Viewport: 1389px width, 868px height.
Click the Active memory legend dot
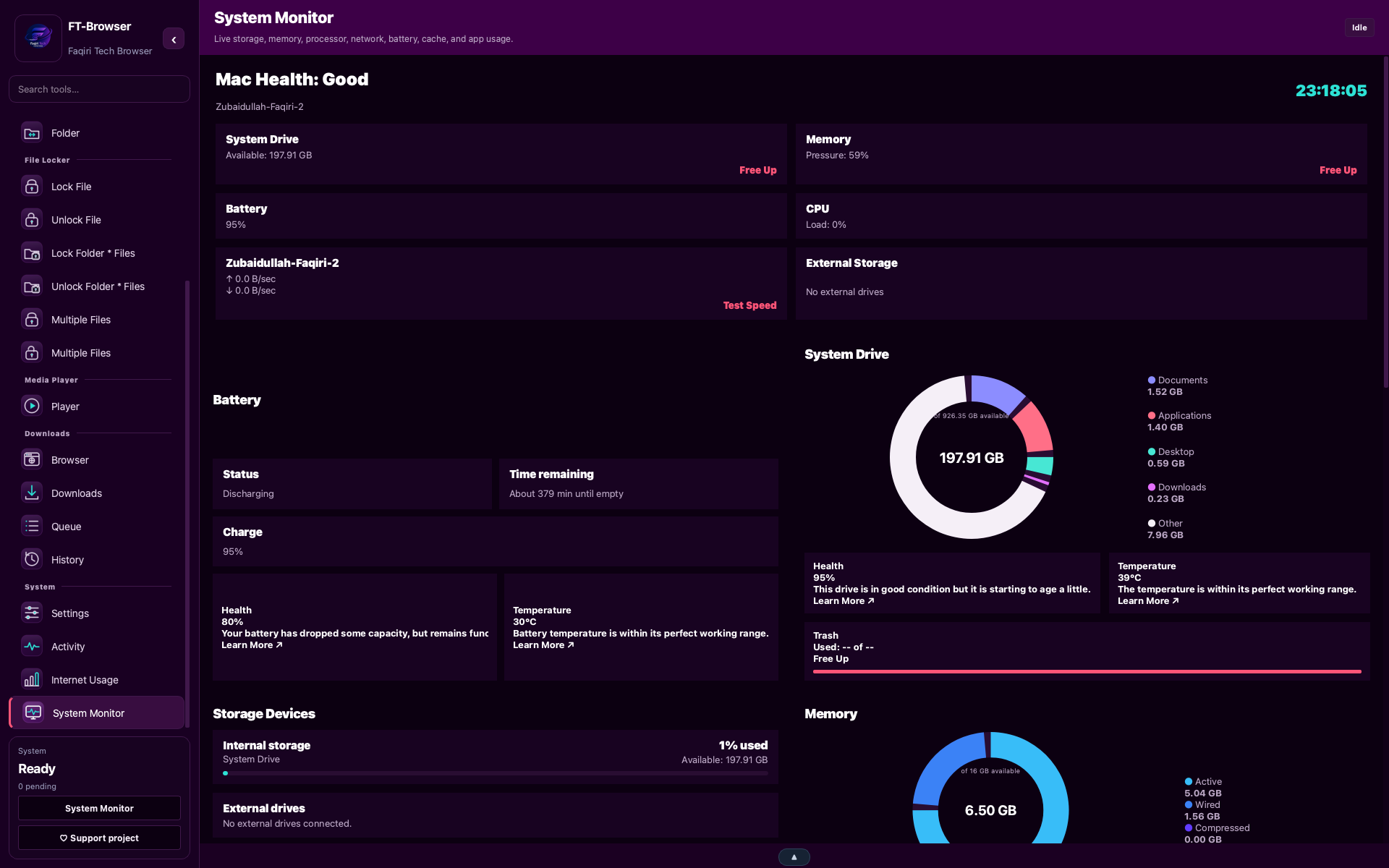[1189, 782]
